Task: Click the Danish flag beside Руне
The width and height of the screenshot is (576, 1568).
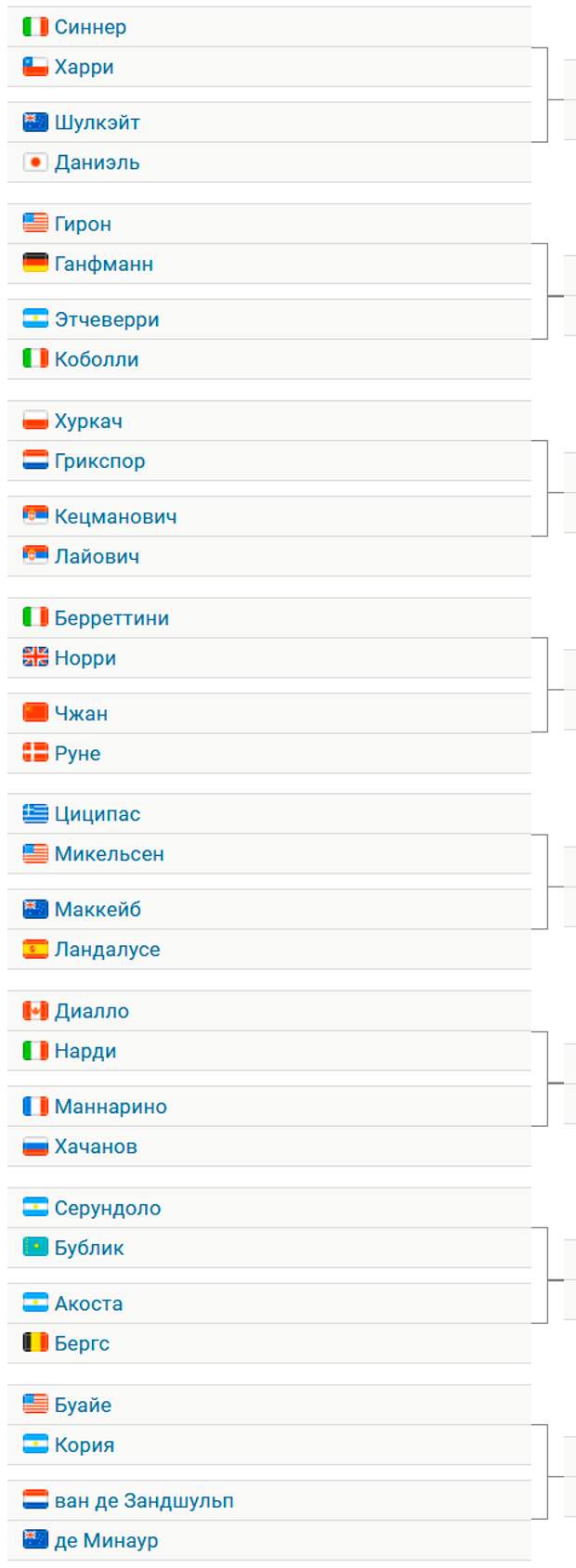Action: (35, 753)
